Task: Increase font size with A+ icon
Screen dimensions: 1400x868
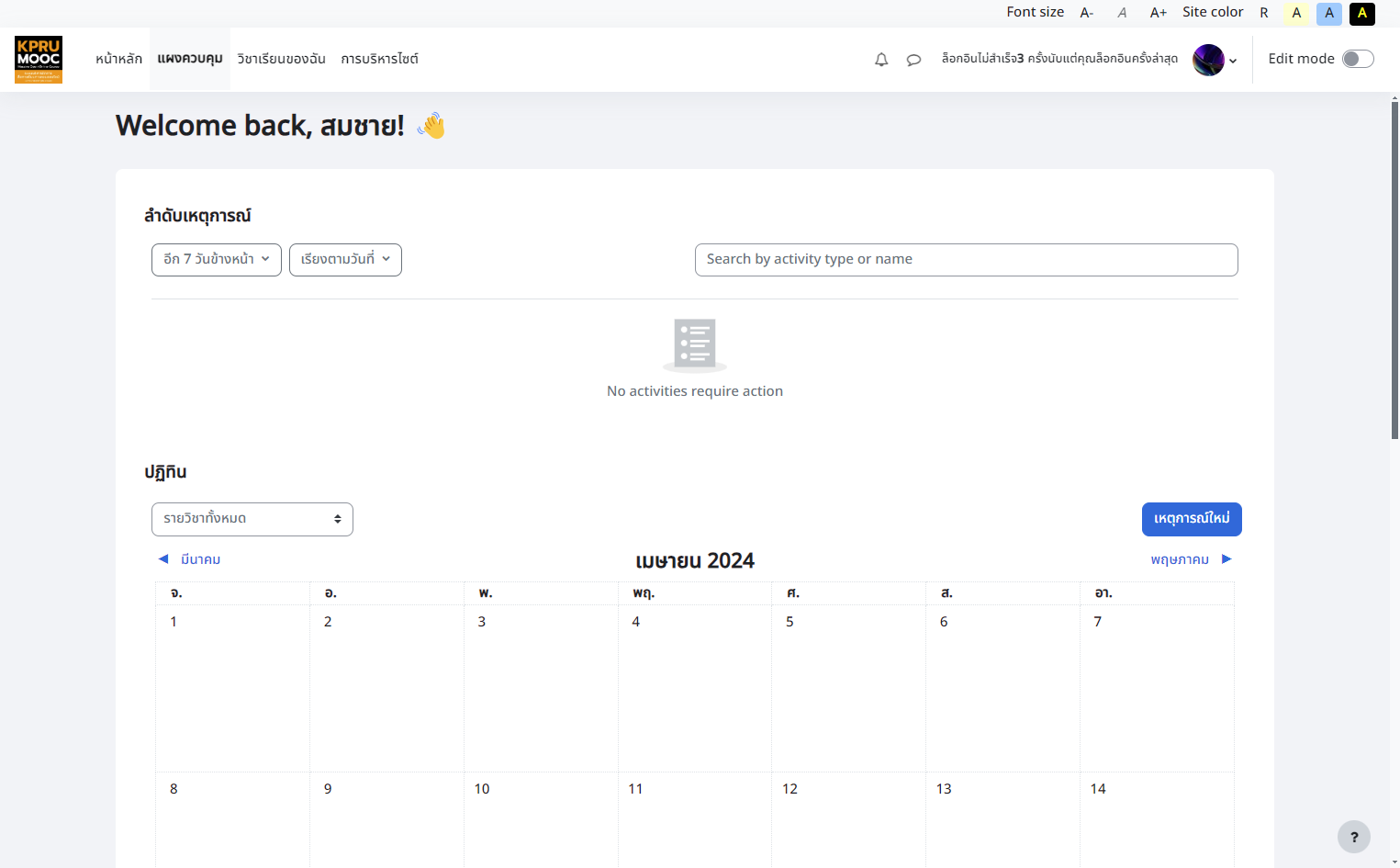Action: pyautogui.click(x=1159, y=13)
